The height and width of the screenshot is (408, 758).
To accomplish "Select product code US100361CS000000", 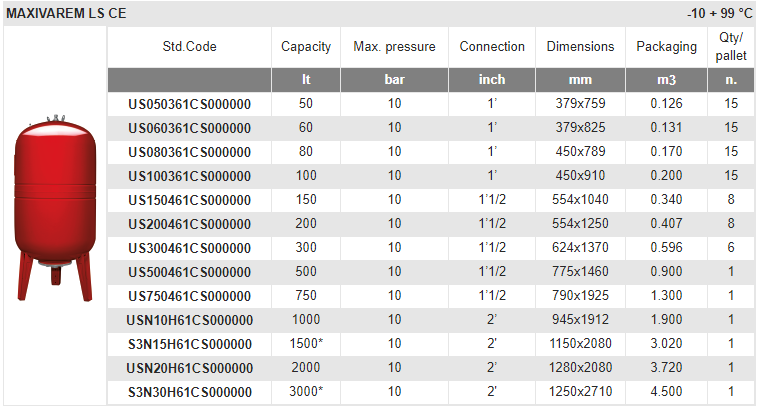I will click(x=190, y=176).
